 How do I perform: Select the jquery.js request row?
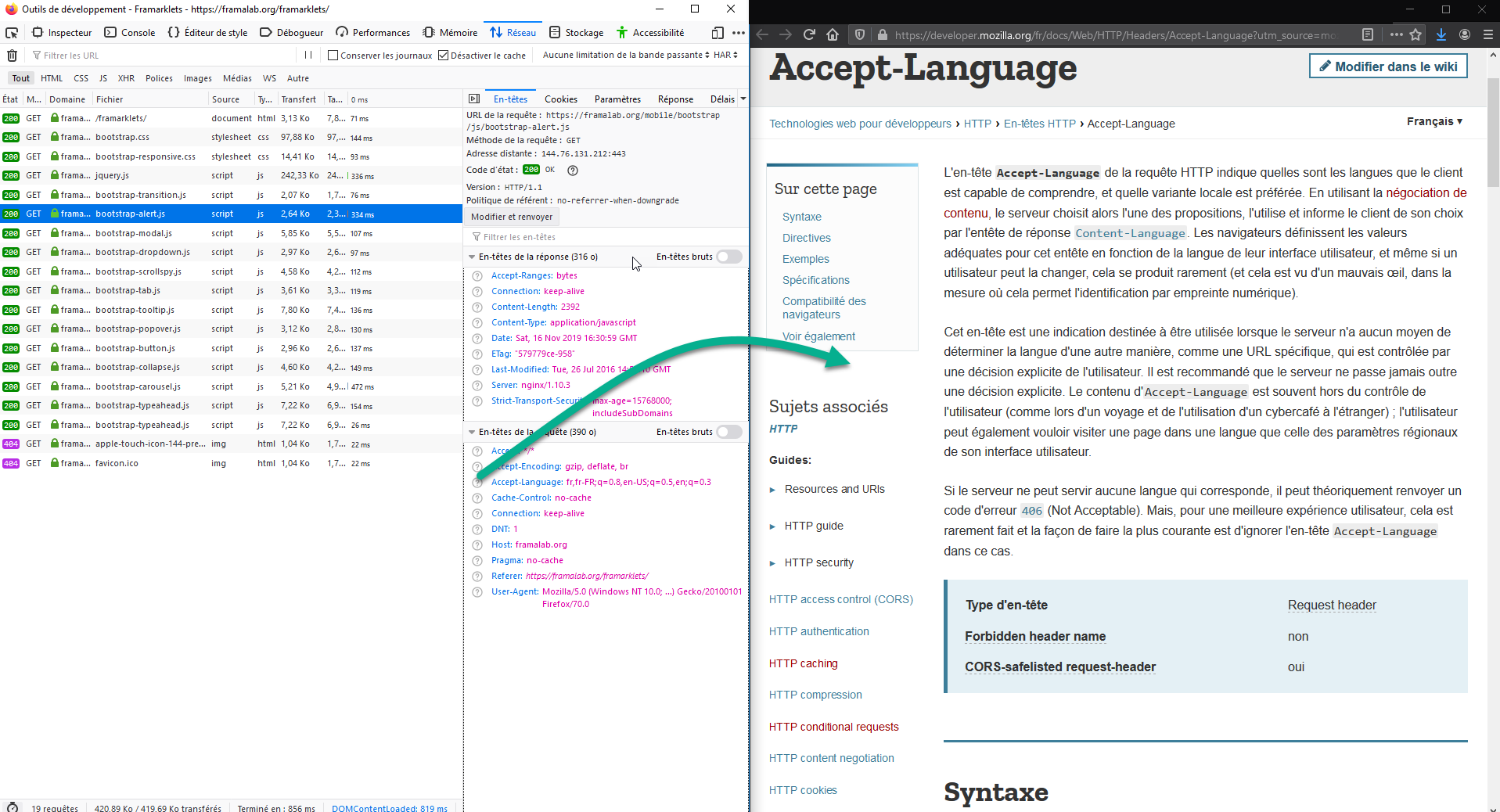click(x=232, y=175)
